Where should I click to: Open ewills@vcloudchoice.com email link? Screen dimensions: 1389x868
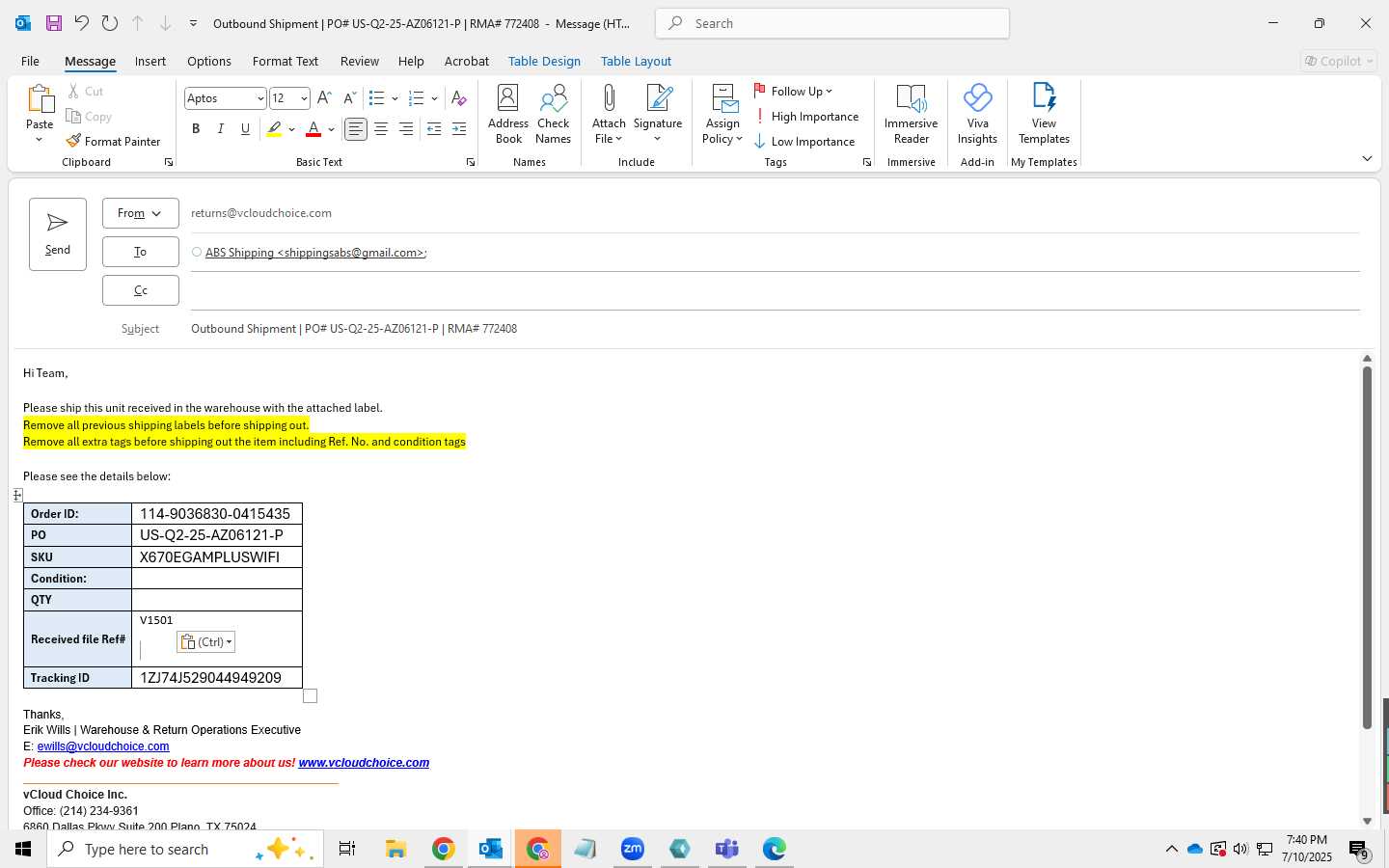coord(103,746)
